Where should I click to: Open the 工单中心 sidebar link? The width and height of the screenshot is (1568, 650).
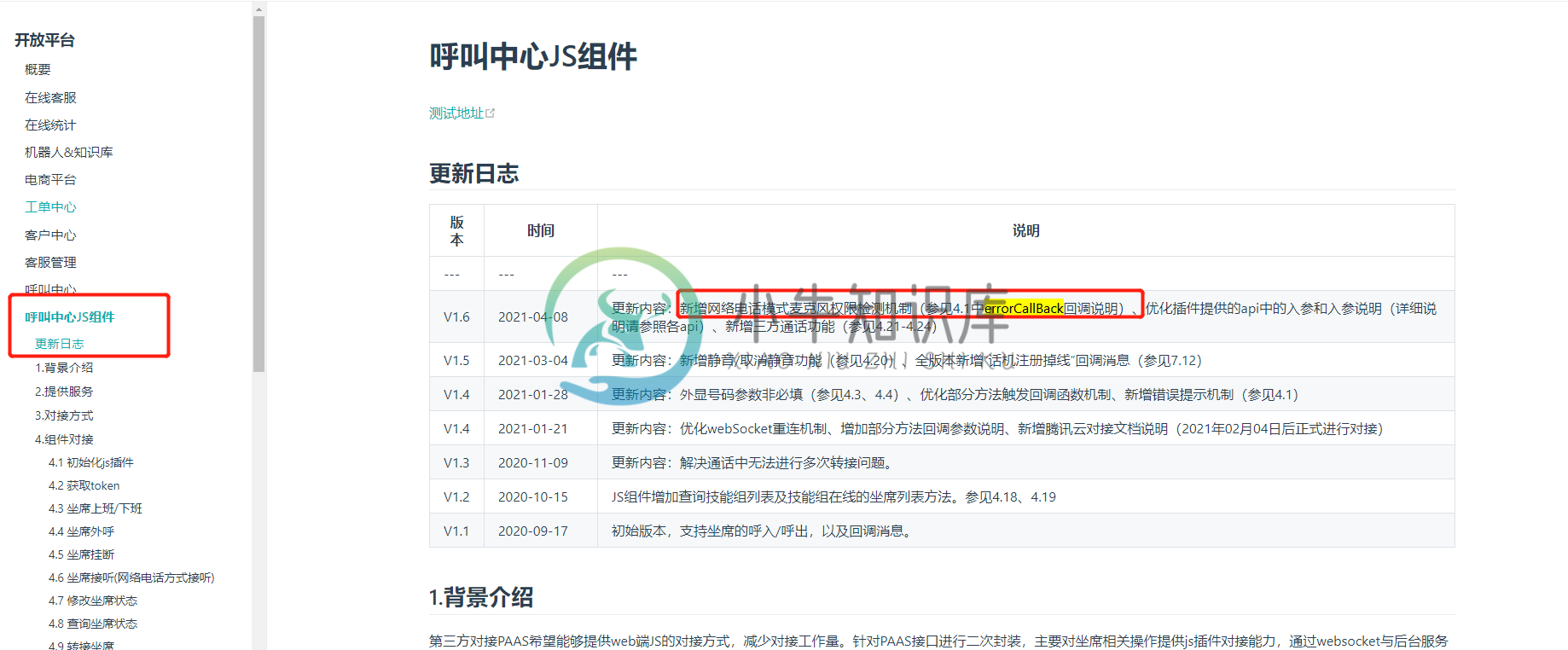tap(50, 207)
